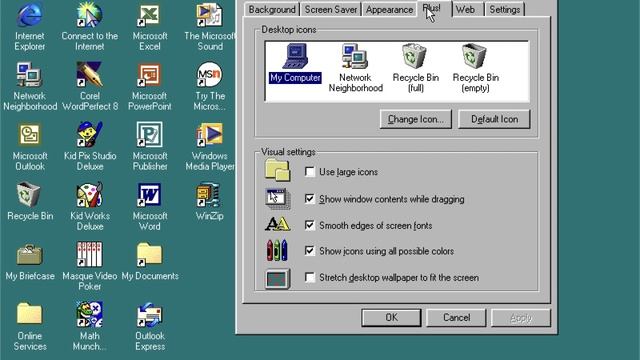Switch to the Settings tab
The image size is (640, 360).
coord(504,9)
